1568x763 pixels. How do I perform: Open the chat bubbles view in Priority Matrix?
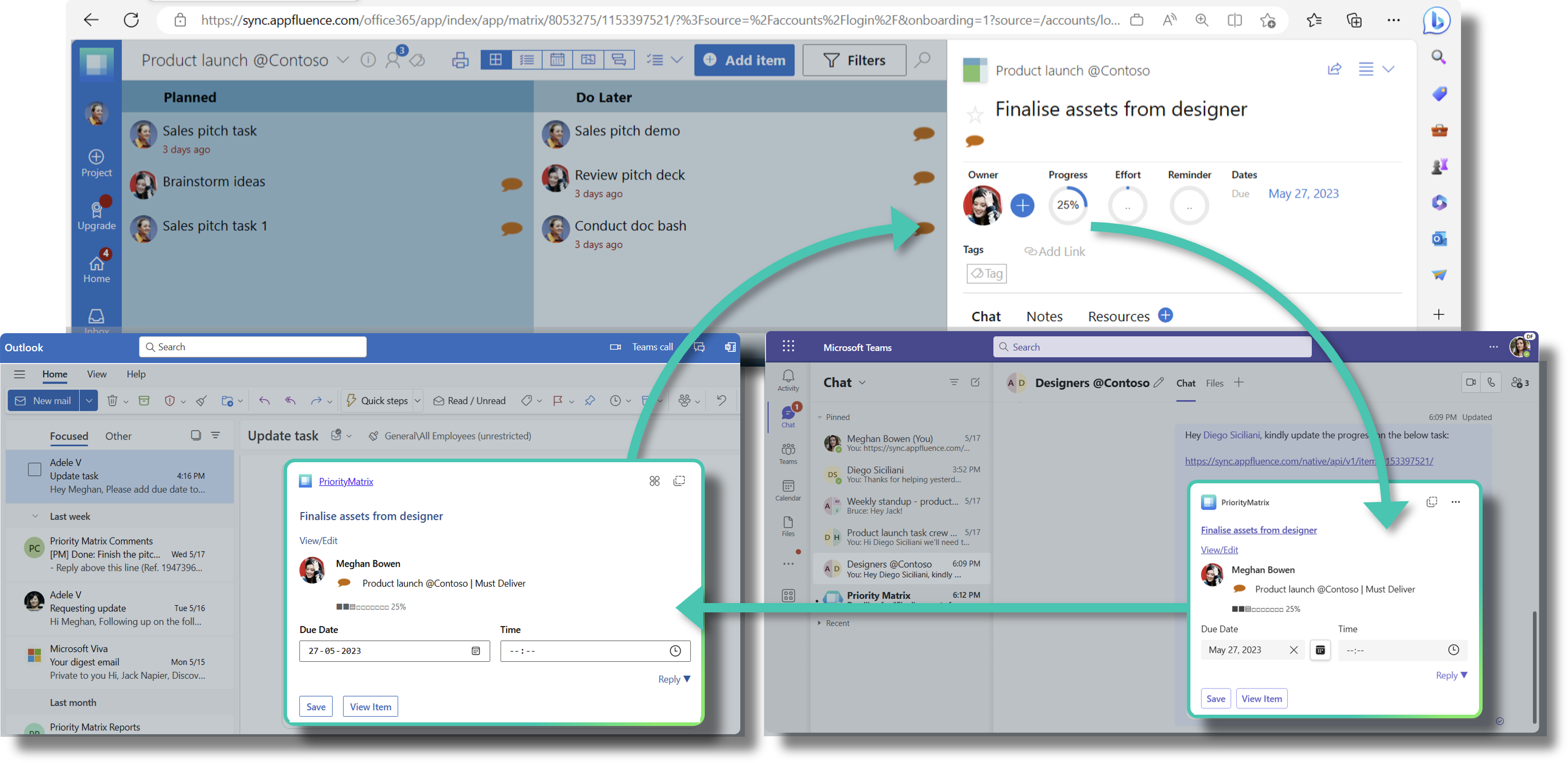pyautogui.click(x=619, y=60)
